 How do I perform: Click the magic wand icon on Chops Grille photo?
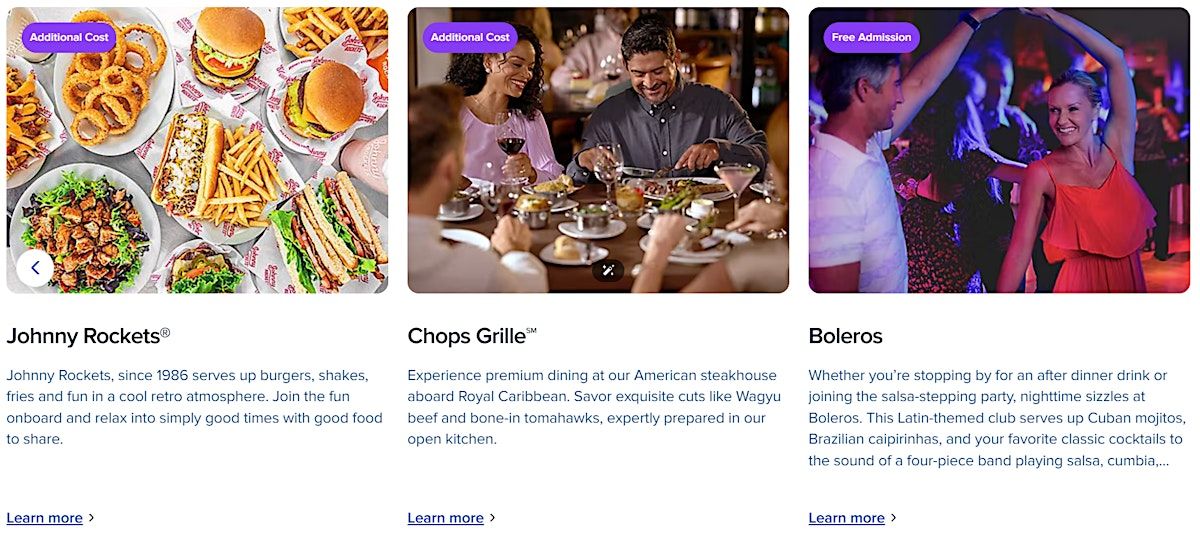click(607, 270)
